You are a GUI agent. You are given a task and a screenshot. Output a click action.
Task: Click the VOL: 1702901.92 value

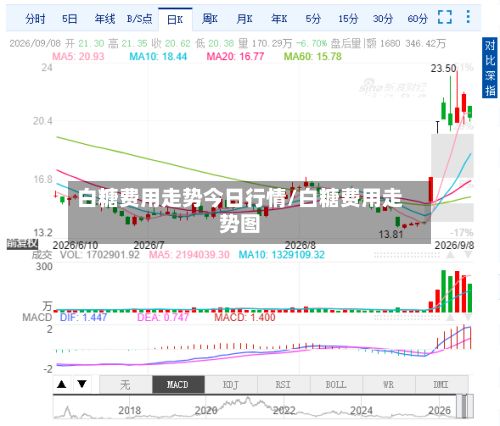coord(100,255)
